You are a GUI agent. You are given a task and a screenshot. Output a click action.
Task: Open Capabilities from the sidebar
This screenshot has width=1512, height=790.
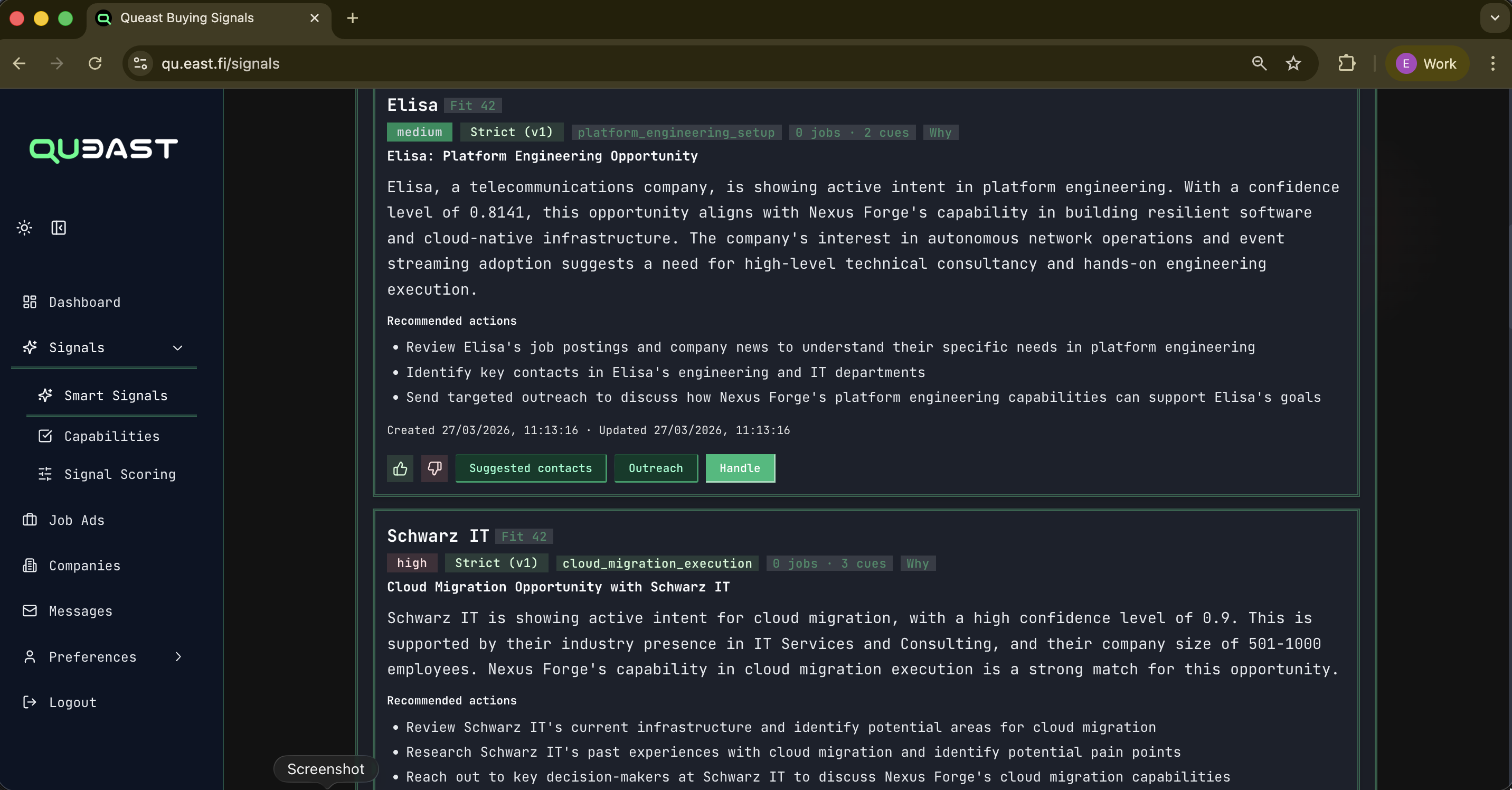tap(111, 436)
